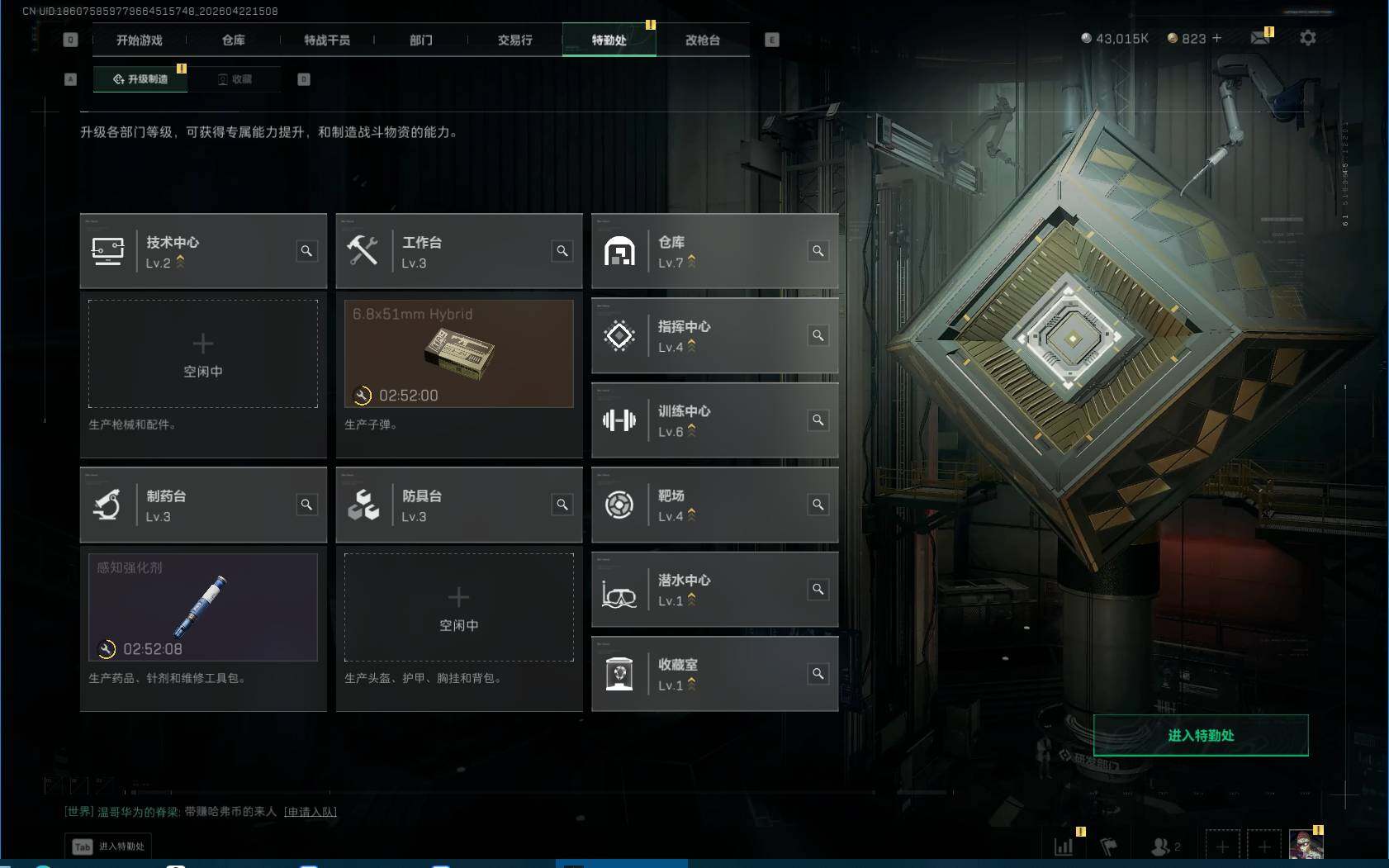Inspect 仓库 with its magnifier icon
The image size is (1389, 868).
point(818,251)
